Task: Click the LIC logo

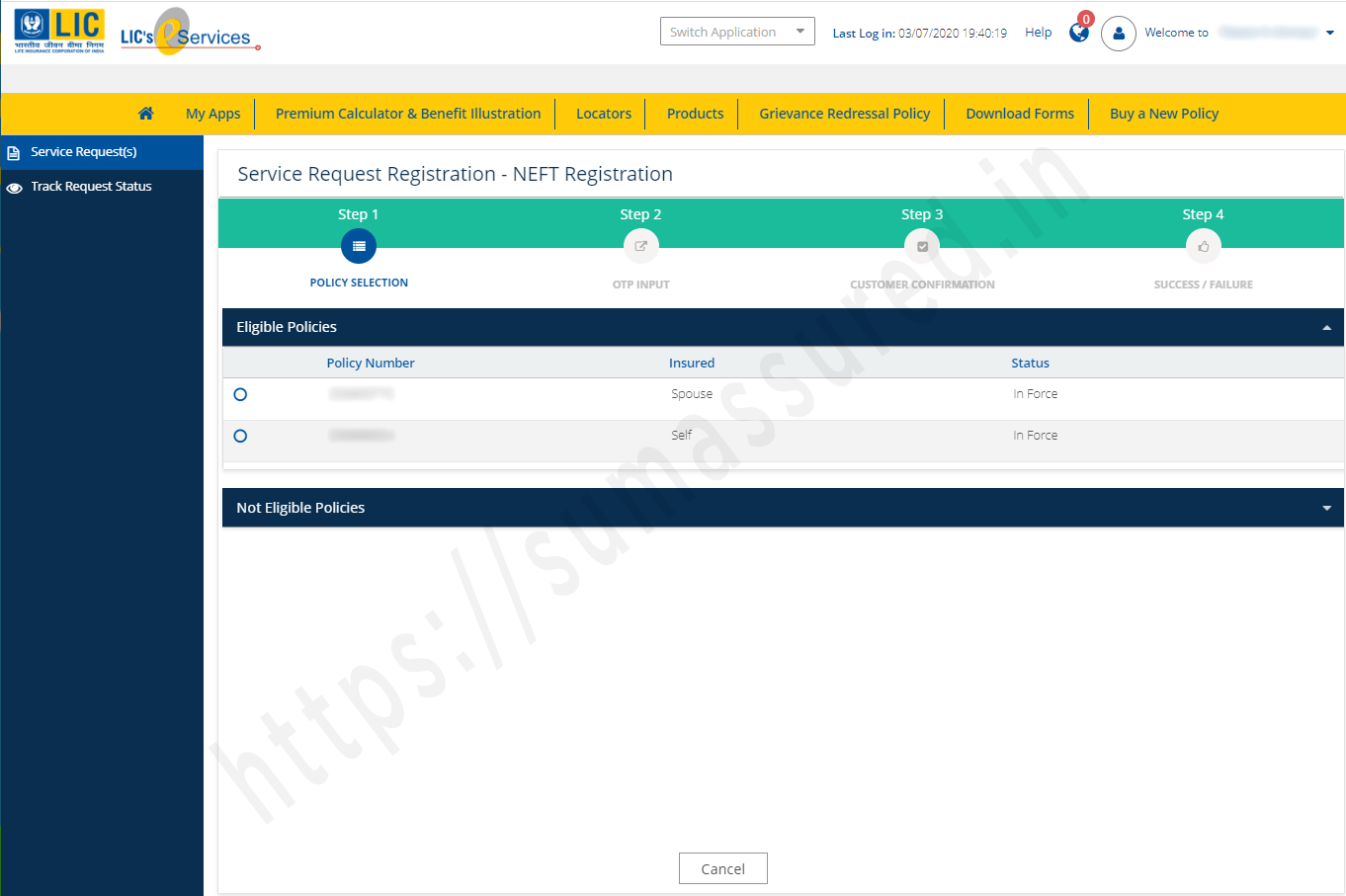Action: 58,30
